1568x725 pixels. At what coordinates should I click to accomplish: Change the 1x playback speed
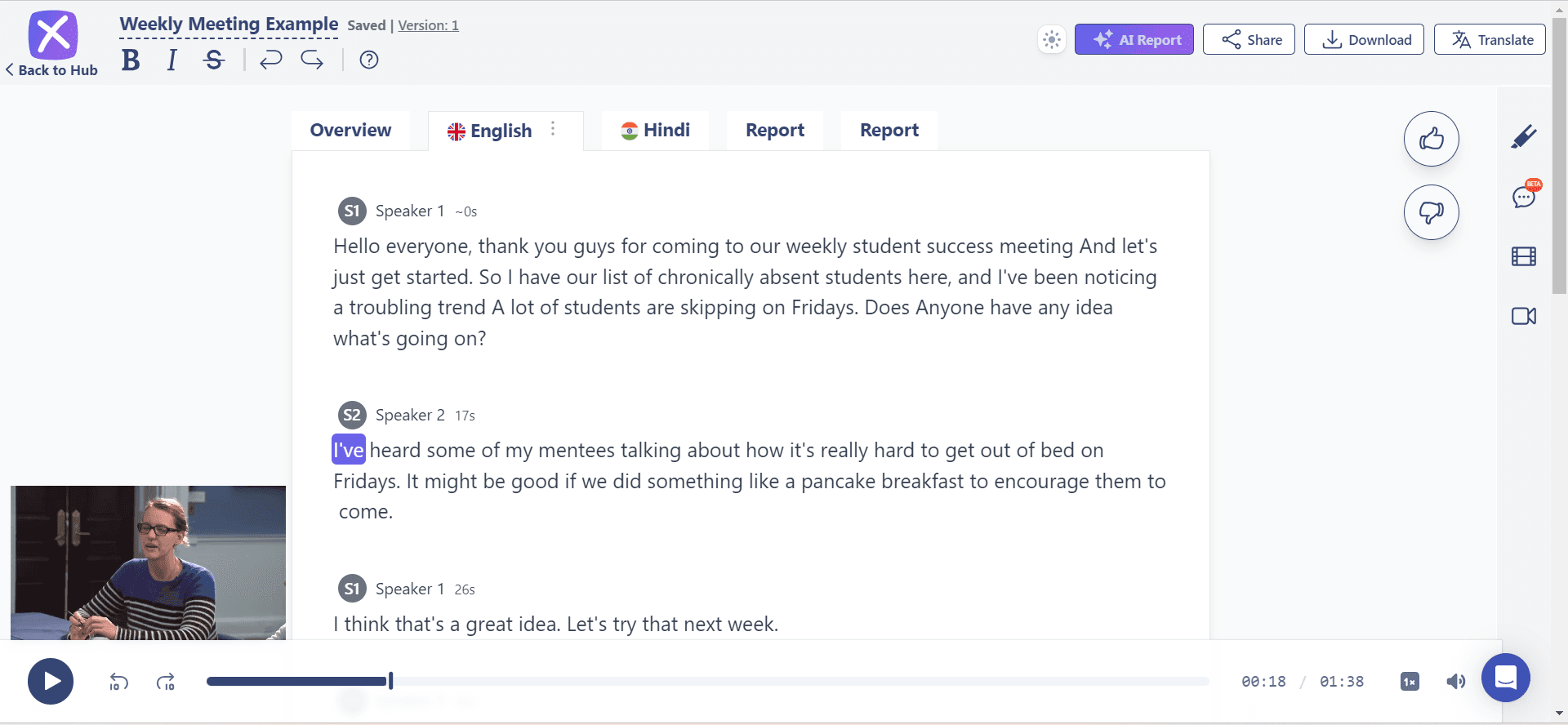[1410, 681]
